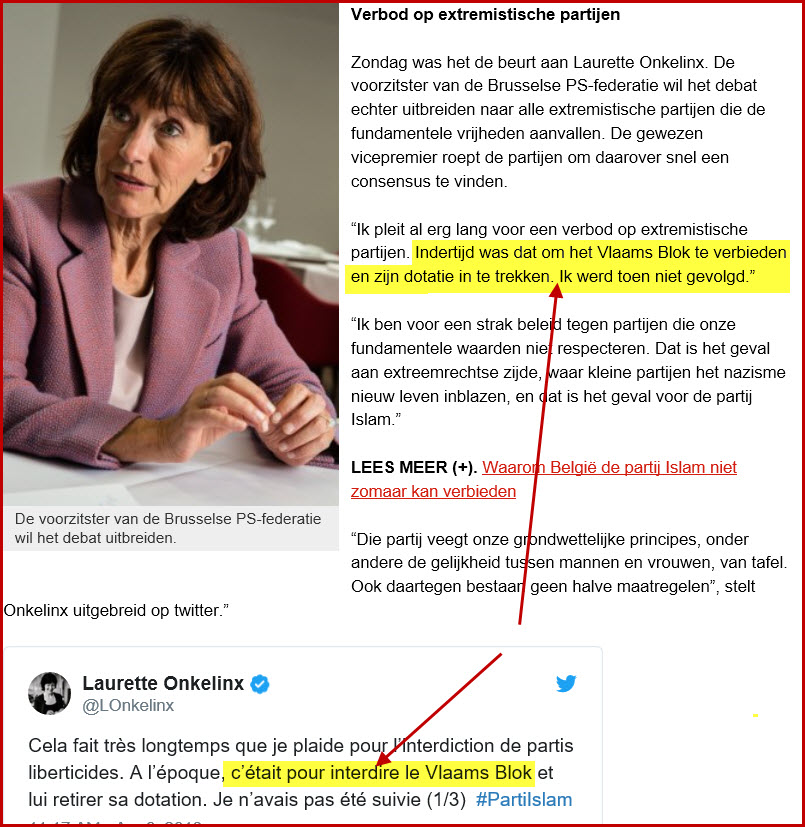Open the 'Waarom België de partij Islam' link
805x827 pixels.
(609, 467)
